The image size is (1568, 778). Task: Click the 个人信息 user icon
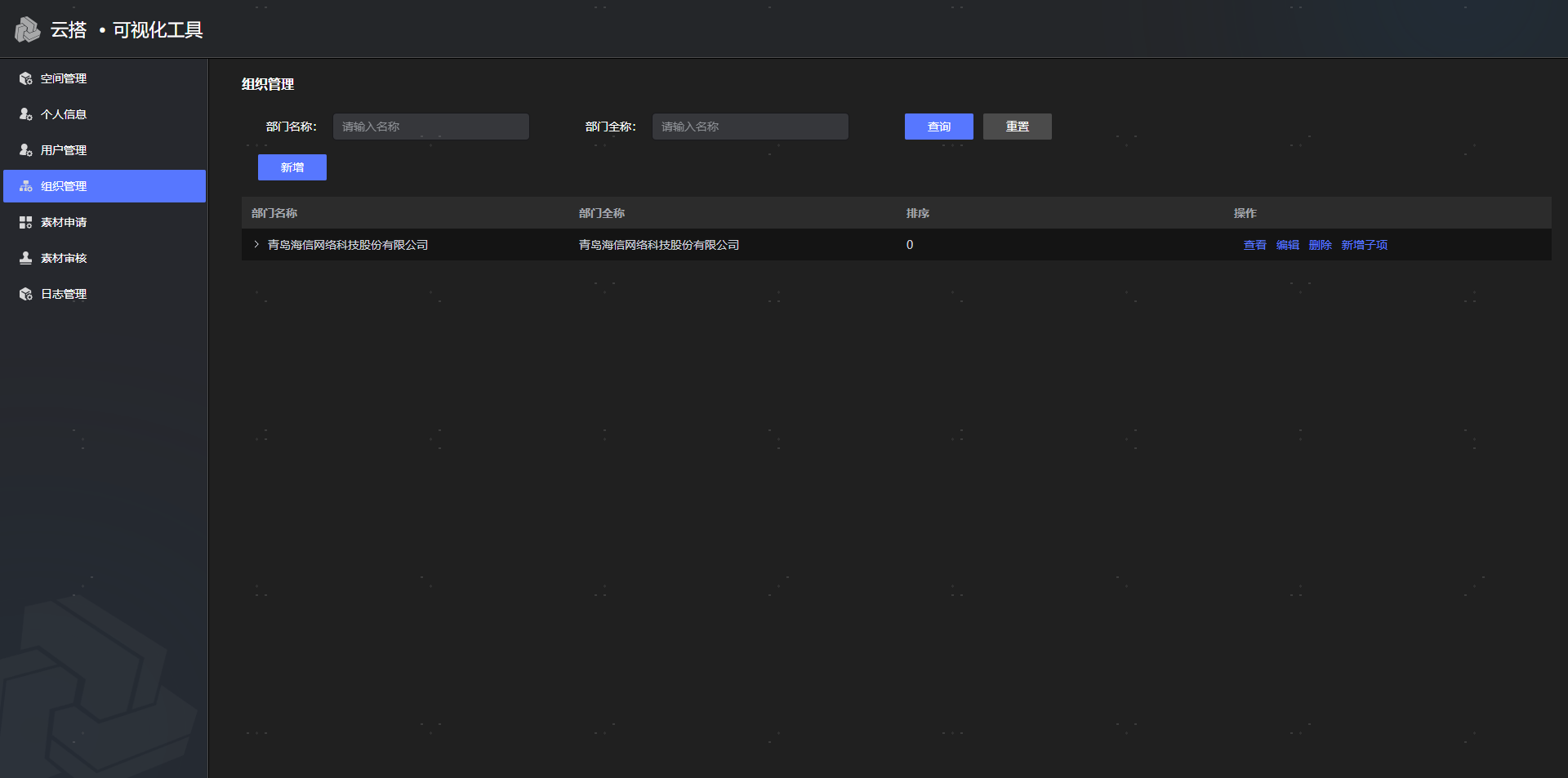[26, 114]
